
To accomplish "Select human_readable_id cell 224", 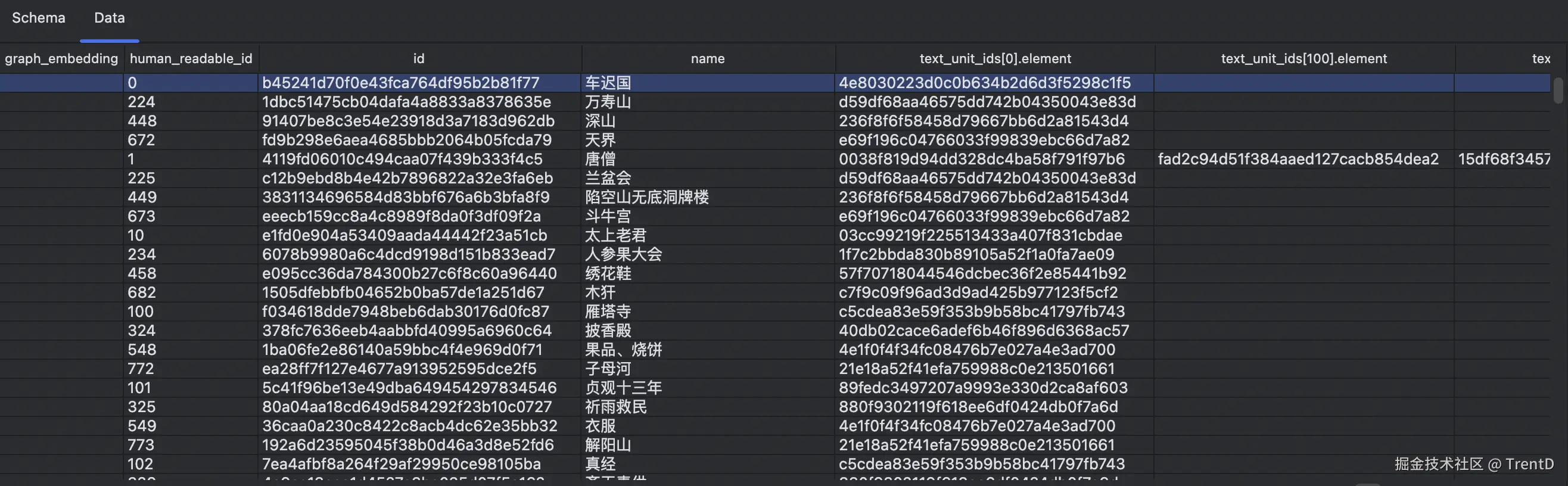I will 191,102.
